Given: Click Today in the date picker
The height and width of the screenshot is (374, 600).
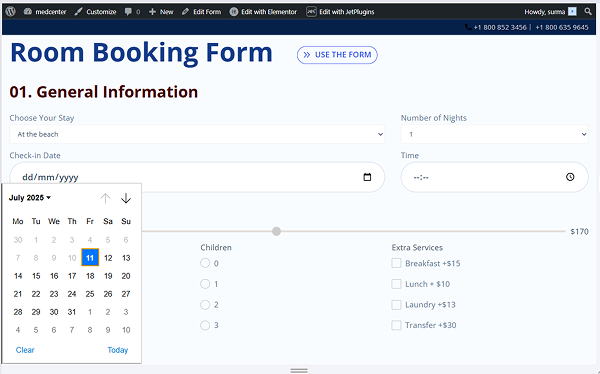Looking at the screenshot, I should click(x=117, y=350).
